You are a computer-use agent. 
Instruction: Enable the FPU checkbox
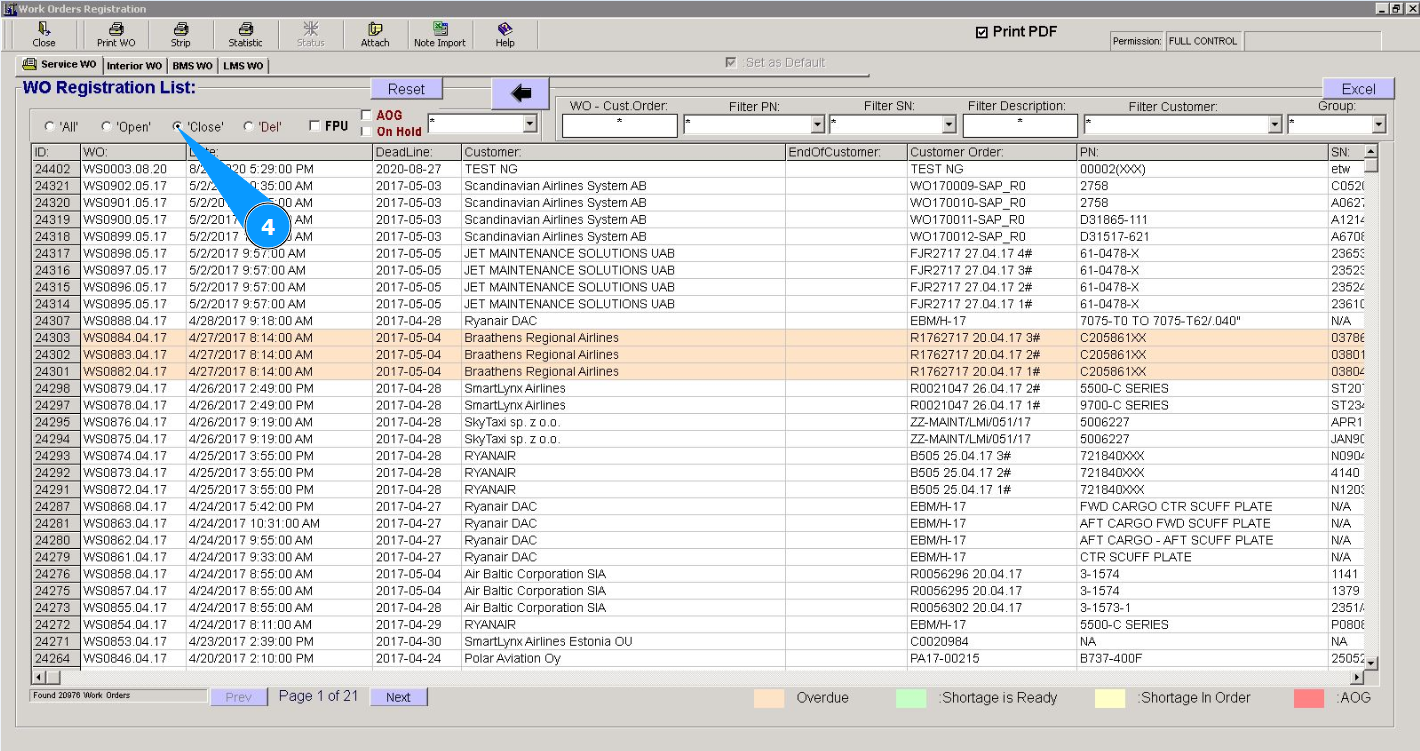click(315, 126)
